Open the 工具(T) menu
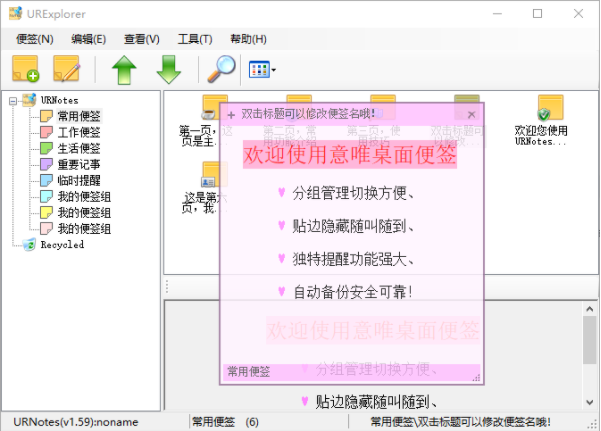Viewport: 601px width, 431px height. 195,39
